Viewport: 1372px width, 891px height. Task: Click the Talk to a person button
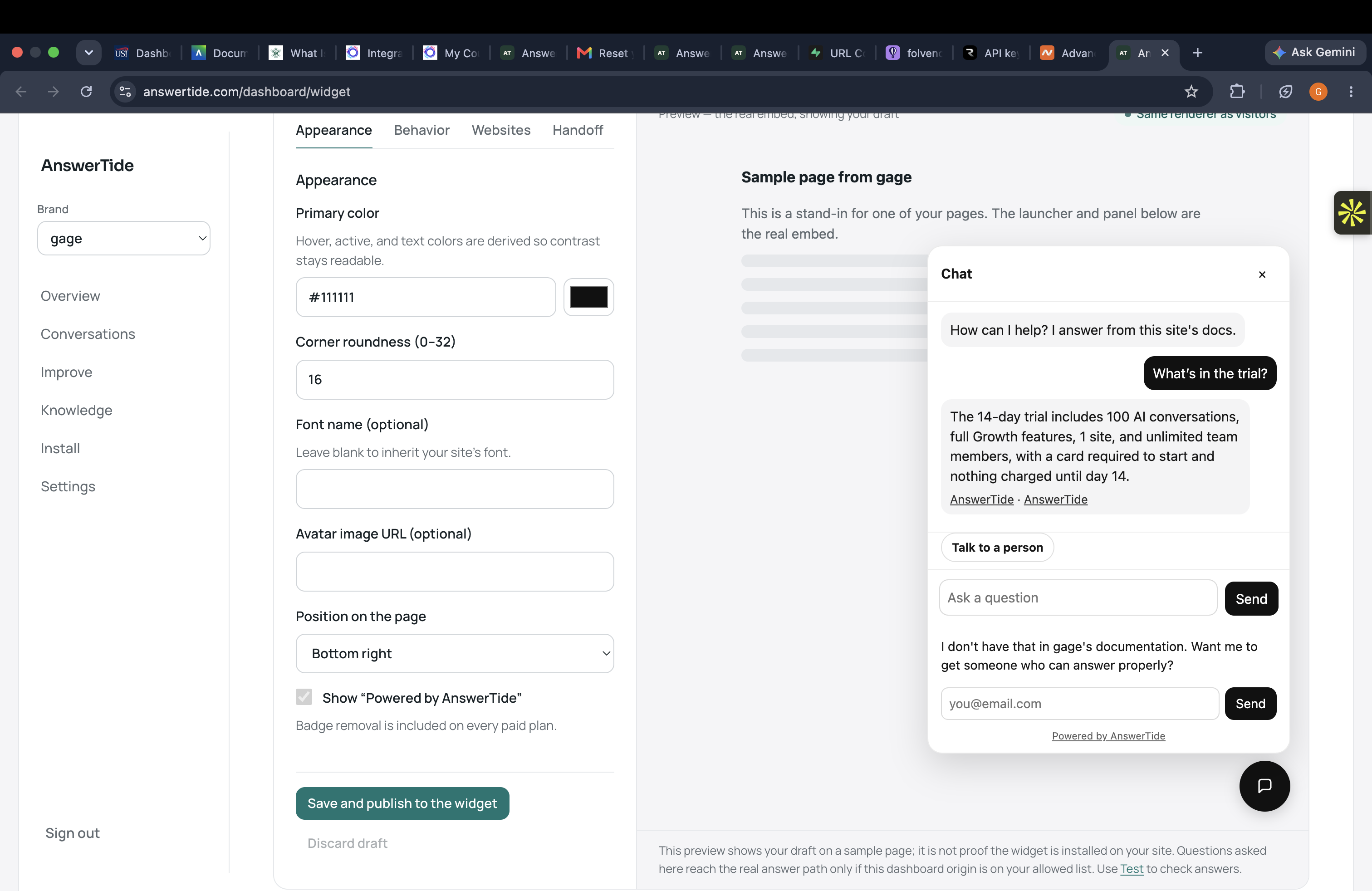[997, 547]
